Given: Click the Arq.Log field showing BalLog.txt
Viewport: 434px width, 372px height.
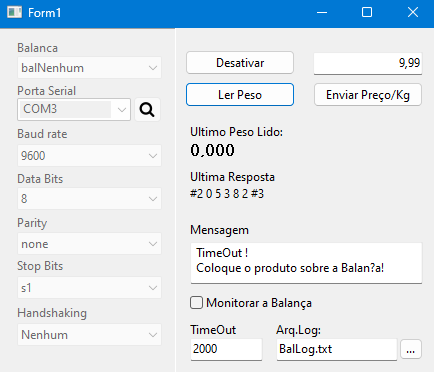Looking at the screenshot, I should click(337, 349).
